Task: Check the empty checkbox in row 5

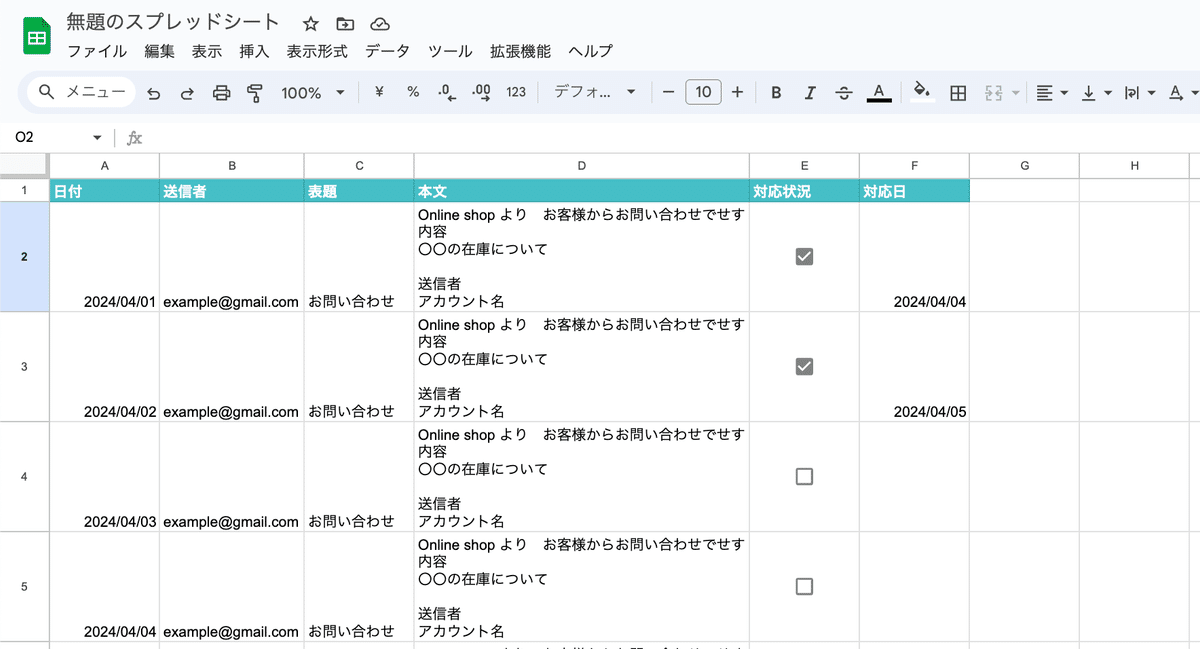Action: [x=804, y=586]
